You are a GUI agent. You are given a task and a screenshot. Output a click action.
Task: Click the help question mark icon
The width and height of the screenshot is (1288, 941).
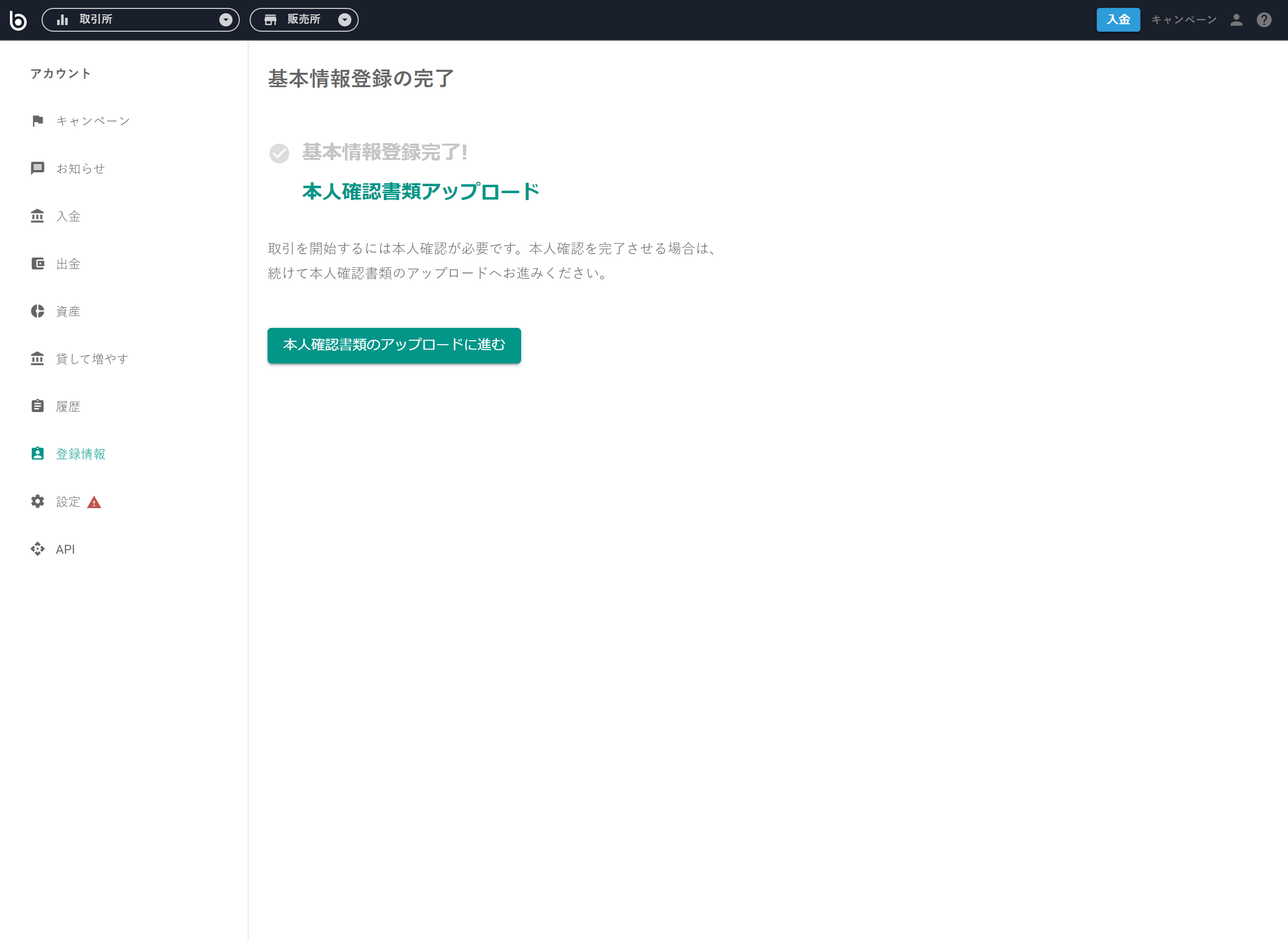(x=1264, y=20)
